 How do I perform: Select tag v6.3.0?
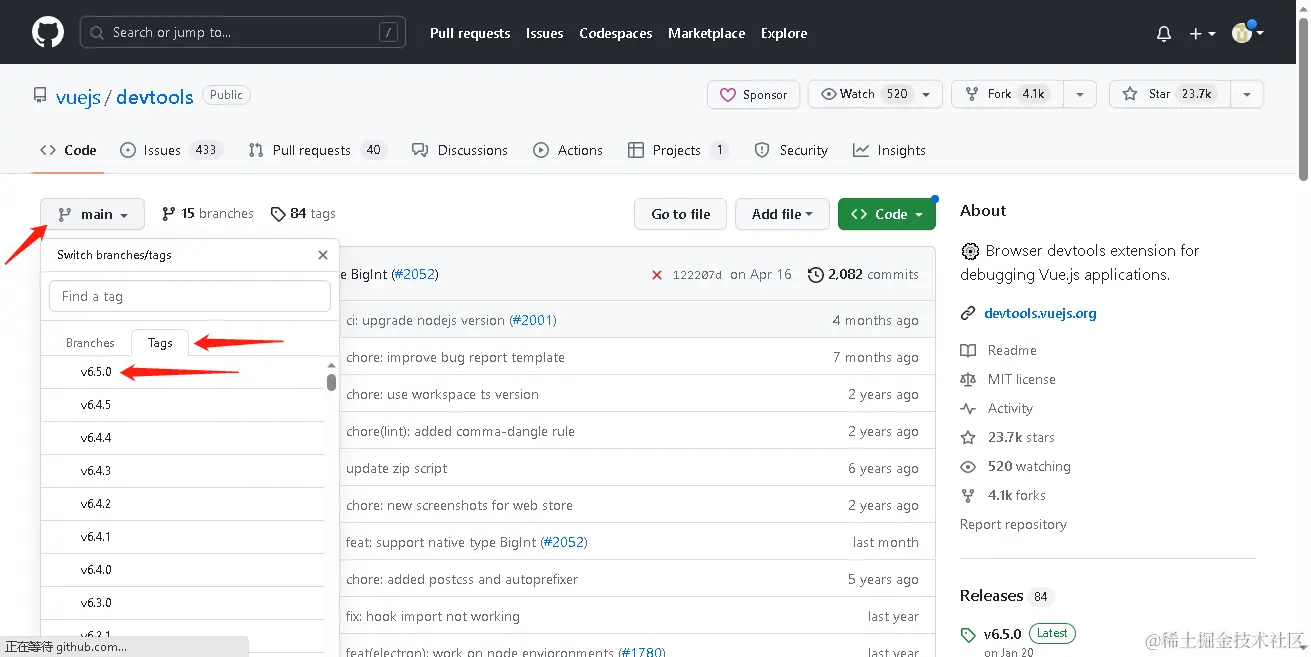(x=183, y=603)
